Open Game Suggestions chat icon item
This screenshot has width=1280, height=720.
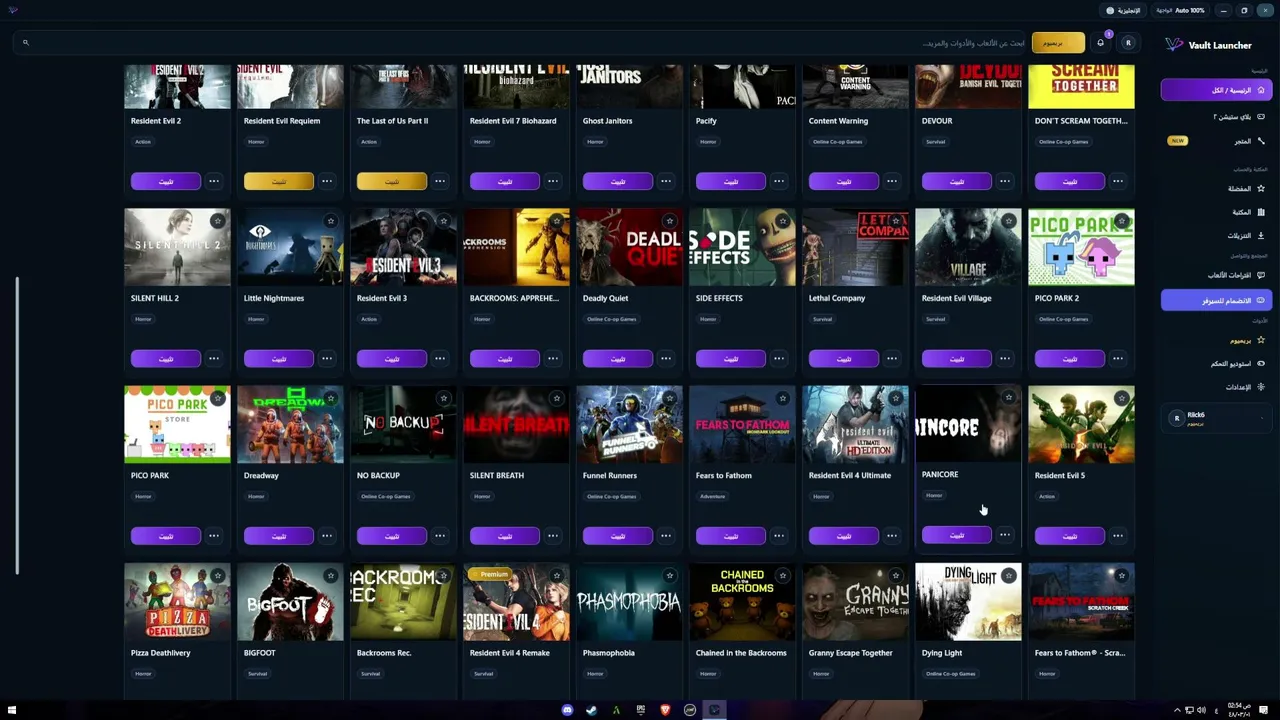coord(1216,275)
